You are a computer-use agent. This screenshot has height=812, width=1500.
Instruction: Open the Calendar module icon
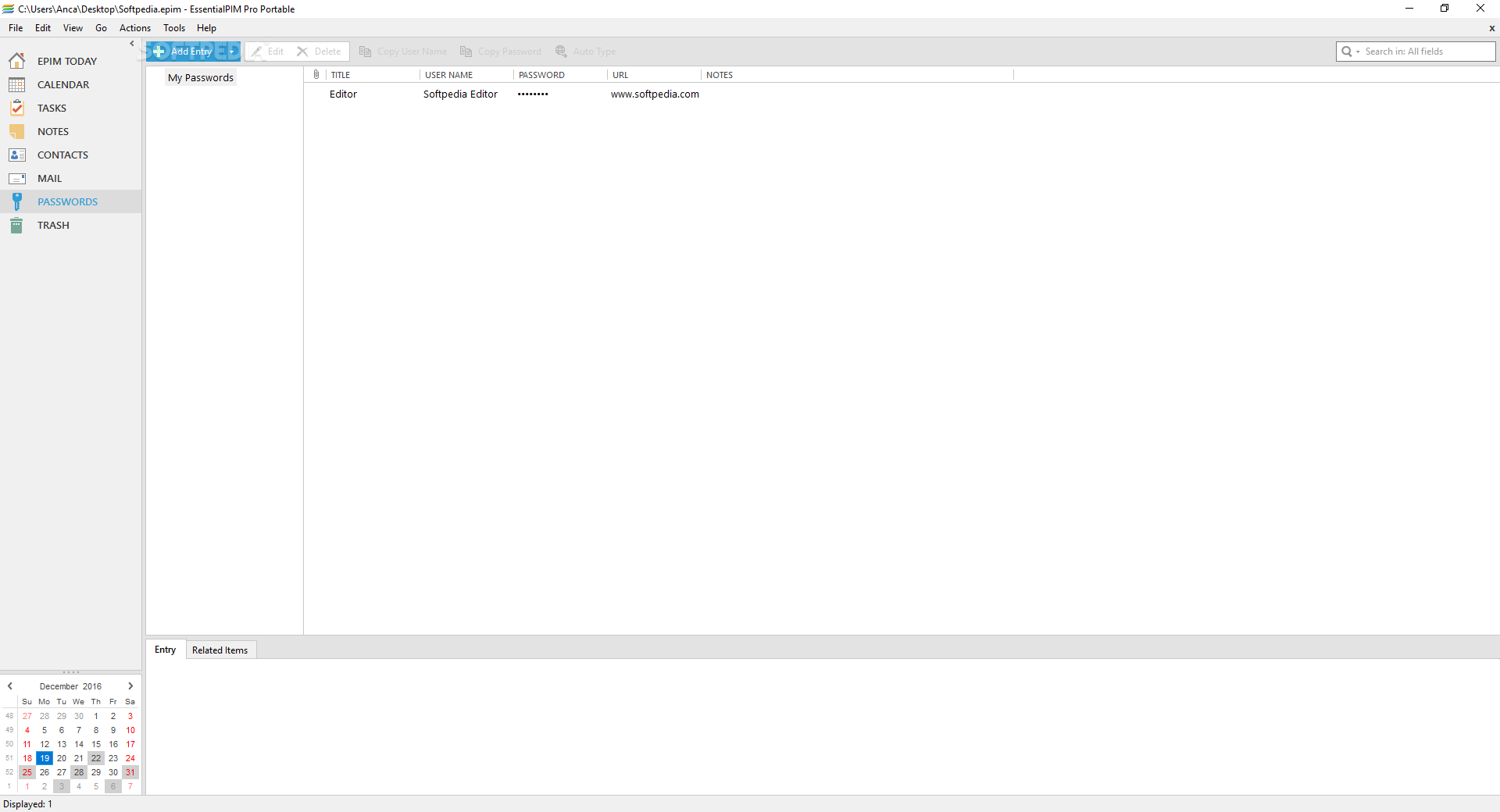click(x=17, y=84)
